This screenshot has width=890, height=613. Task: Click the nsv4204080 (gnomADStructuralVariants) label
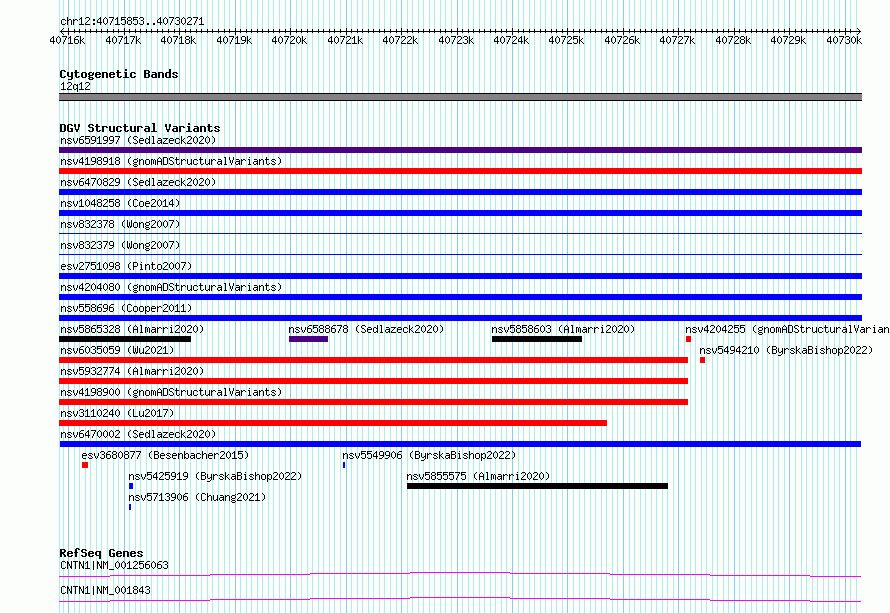click(x=171, y=287)
